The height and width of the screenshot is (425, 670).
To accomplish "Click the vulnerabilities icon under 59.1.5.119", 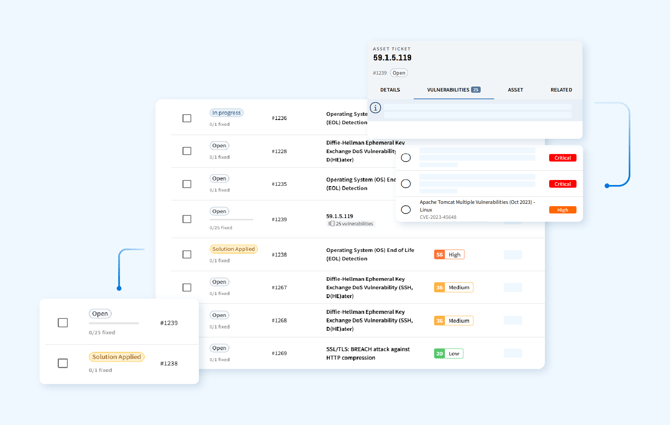I will 331,224.
